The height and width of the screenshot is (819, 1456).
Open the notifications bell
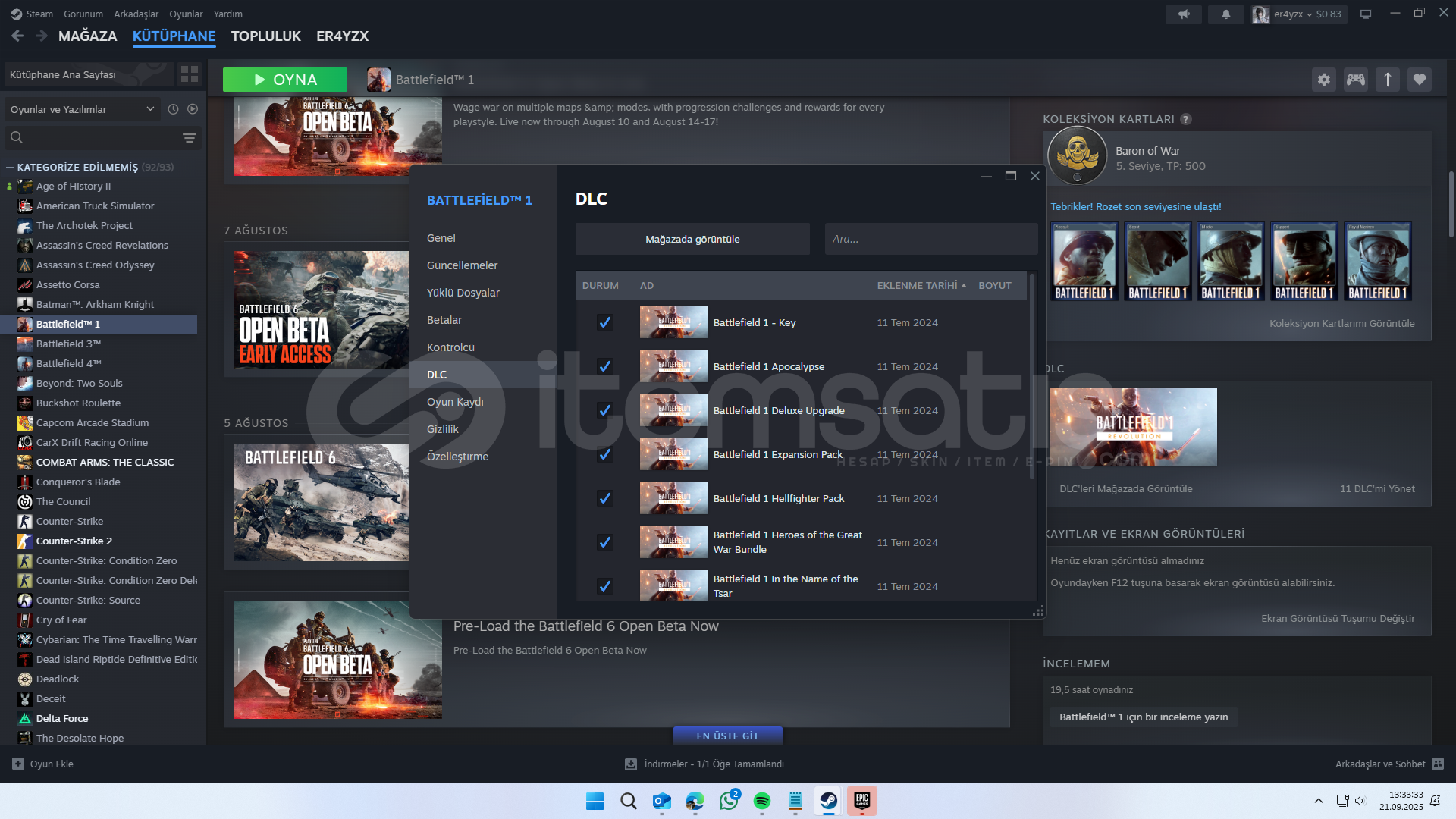click(x=1226, y=14)
